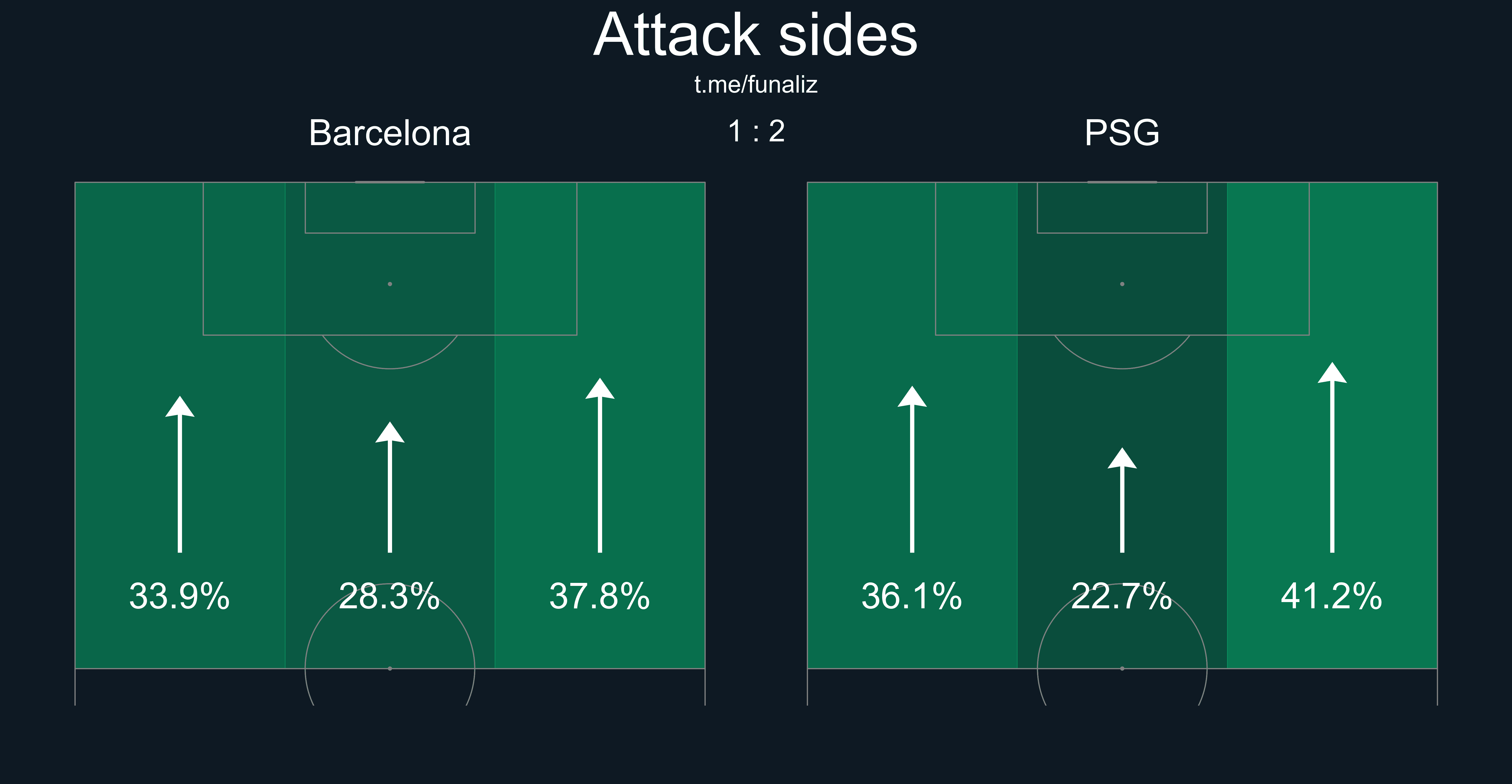Click the PSG team name
The height and width of the screenshot is (784, 1512).
click(x=1122, y=133)
